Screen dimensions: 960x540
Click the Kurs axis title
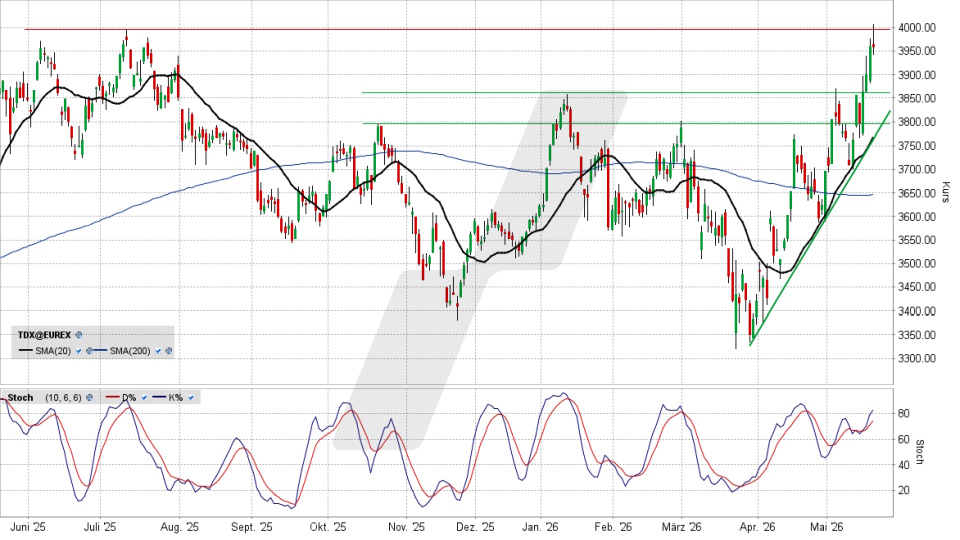coord(946,192)
